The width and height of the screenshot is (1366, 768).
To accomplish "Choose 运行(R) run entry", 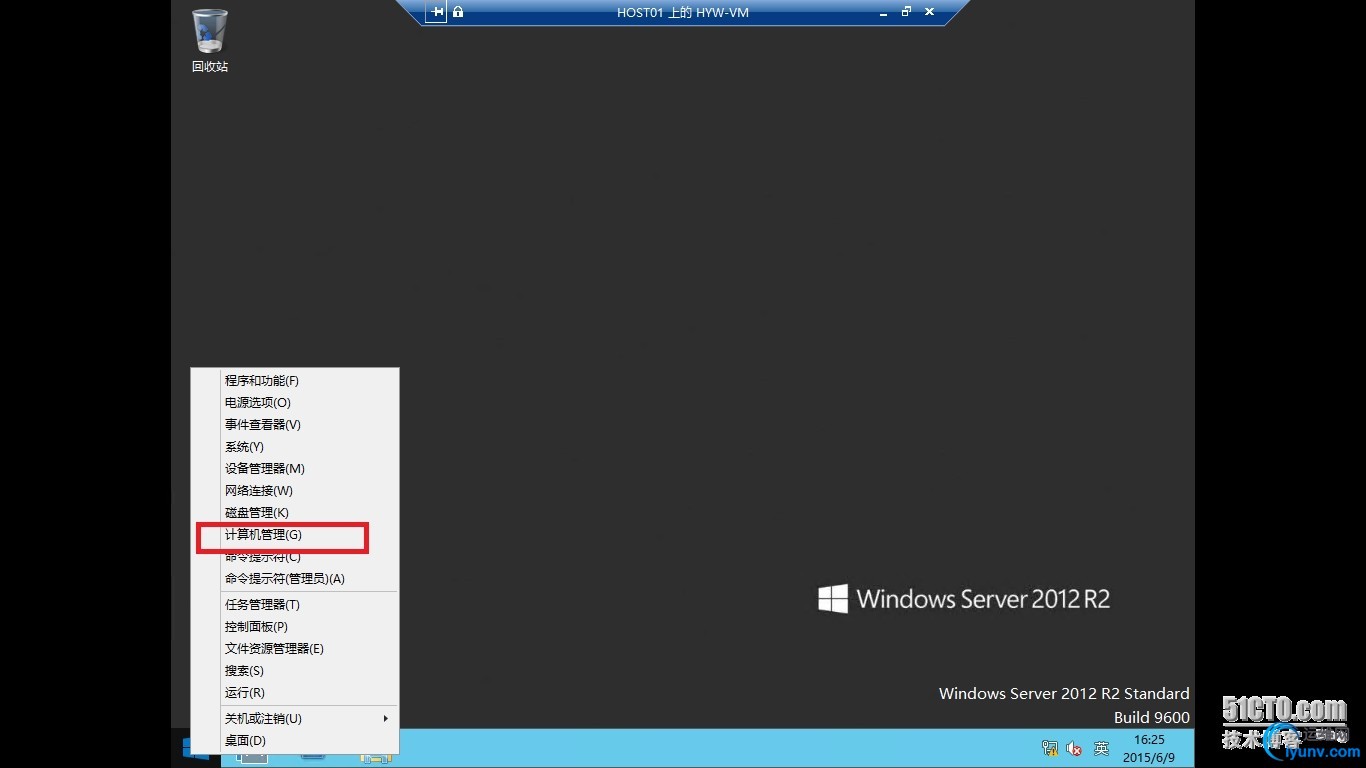I will [x=295, y=693].
